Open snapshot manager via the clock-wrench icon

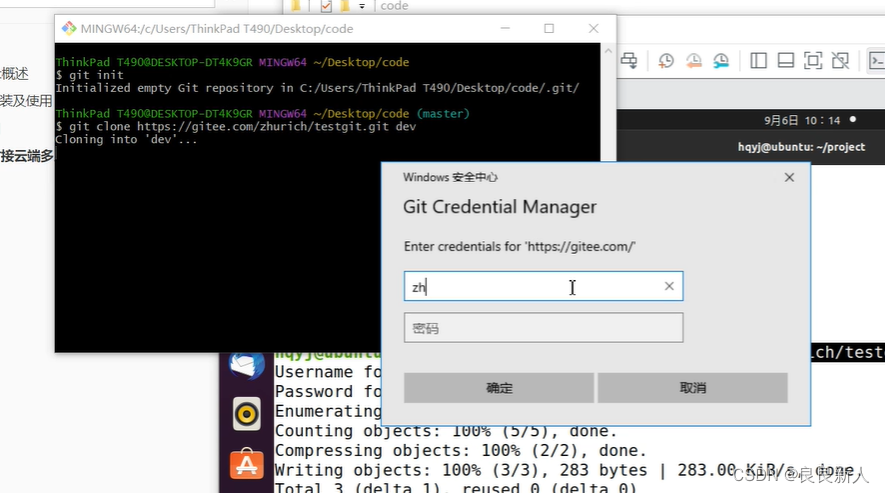721,60
